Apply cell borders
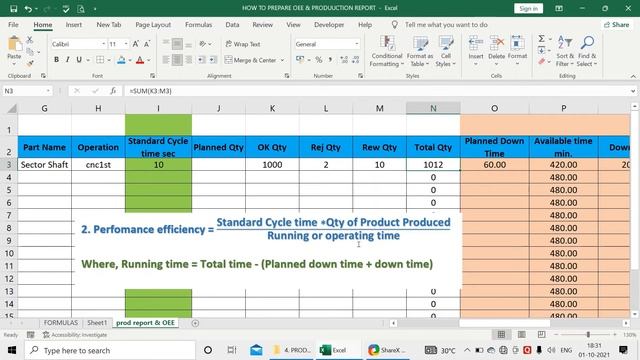Screen dimensions: 640x360 click(100, 60)
